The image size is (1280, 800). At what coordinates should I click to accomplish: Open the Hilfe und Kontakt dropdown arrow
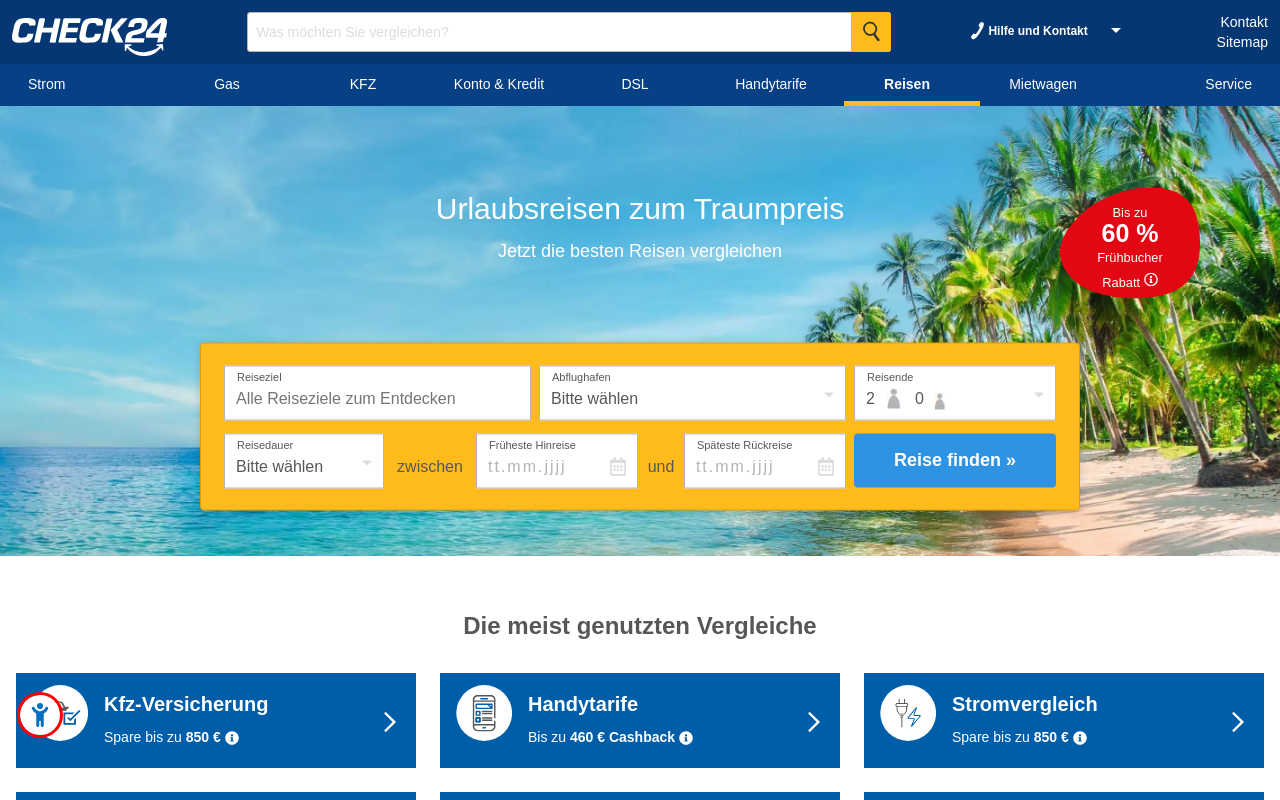(1114, 30)
